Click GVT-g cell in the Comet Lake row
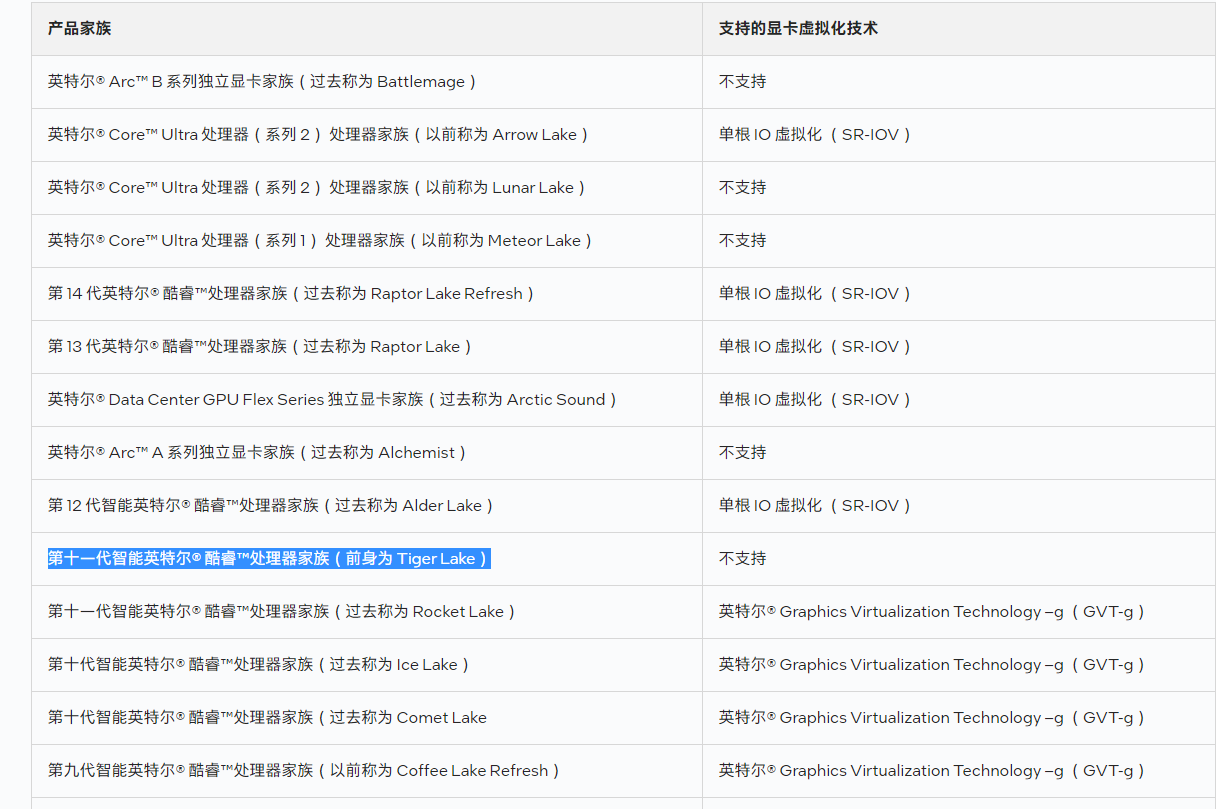Screen dimensions: 1216x809 pos(932,718)
